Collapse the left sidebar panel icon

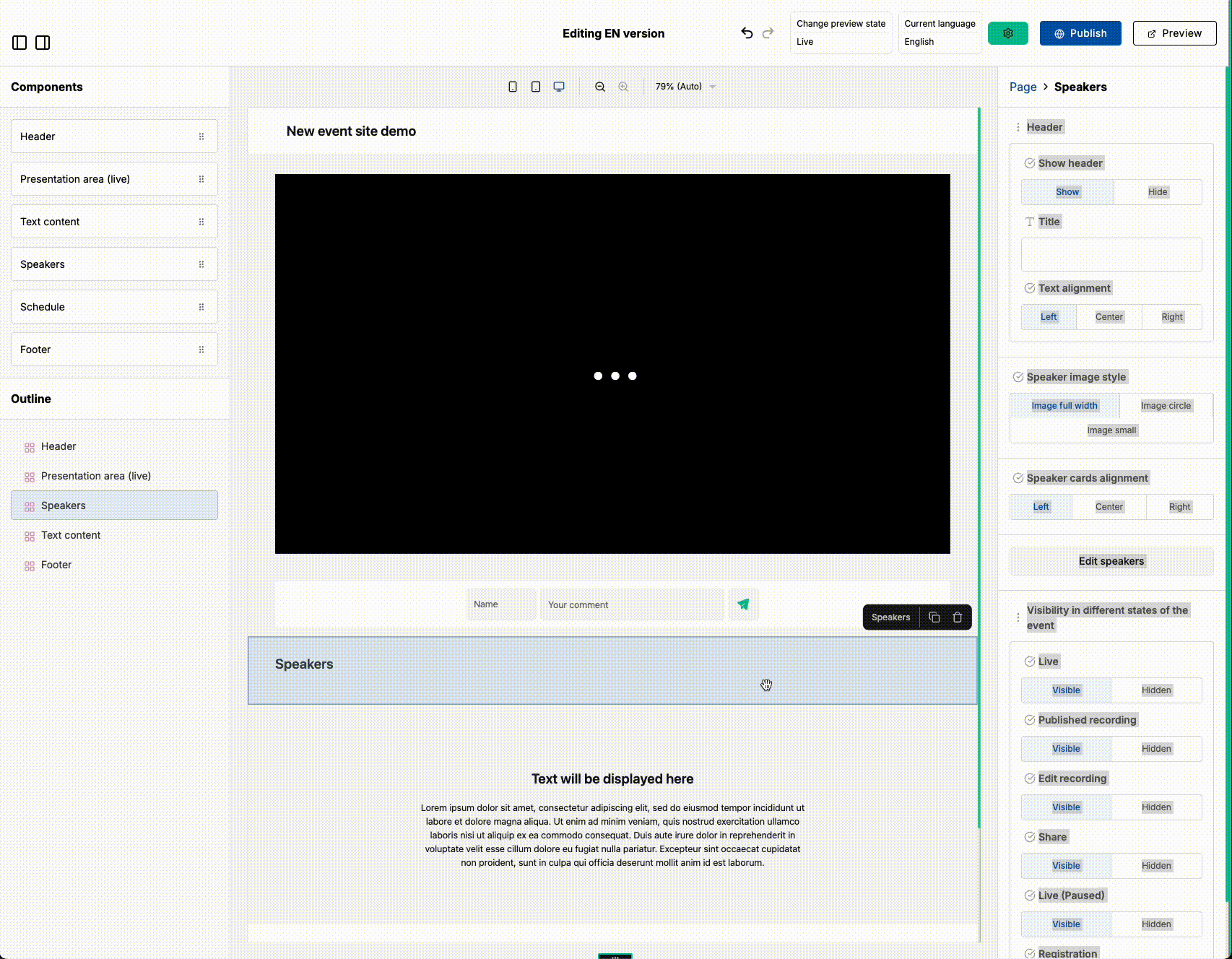(19, 43)
